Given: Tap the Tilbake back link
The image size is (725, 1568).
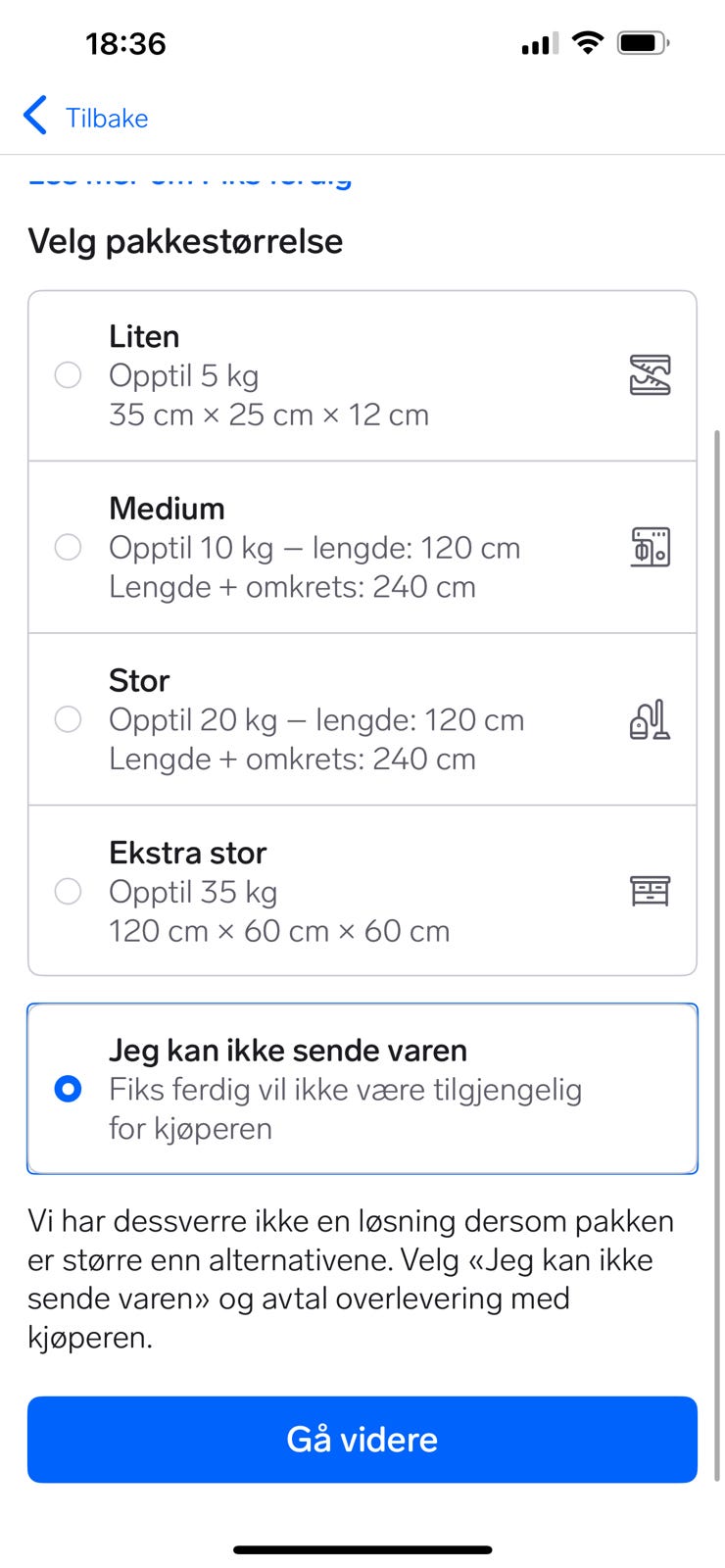Looking at the screenshot, I should coord(107,119).
